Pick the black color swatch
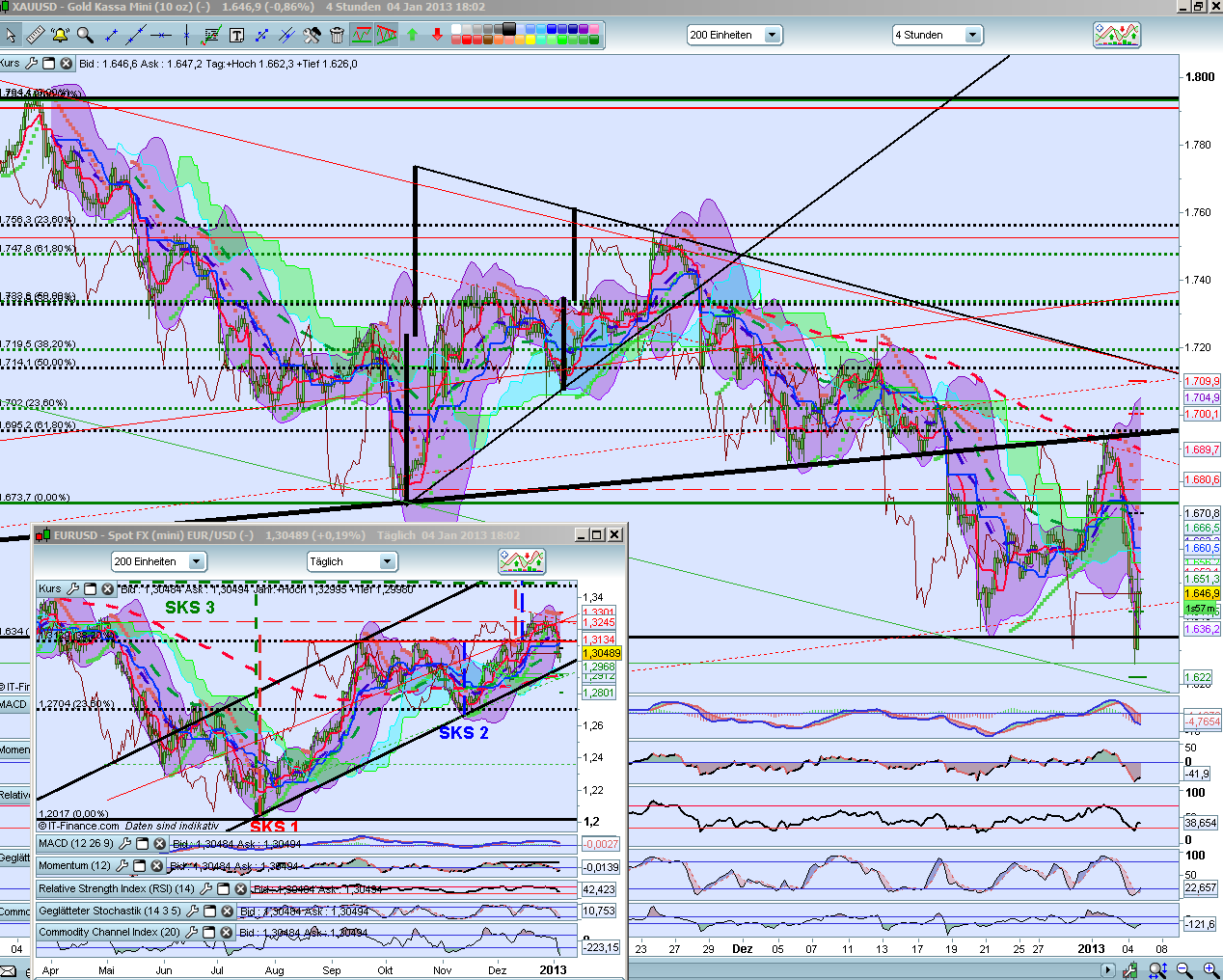The width and height of the screenshot is (1223, 980). [509, 30]
